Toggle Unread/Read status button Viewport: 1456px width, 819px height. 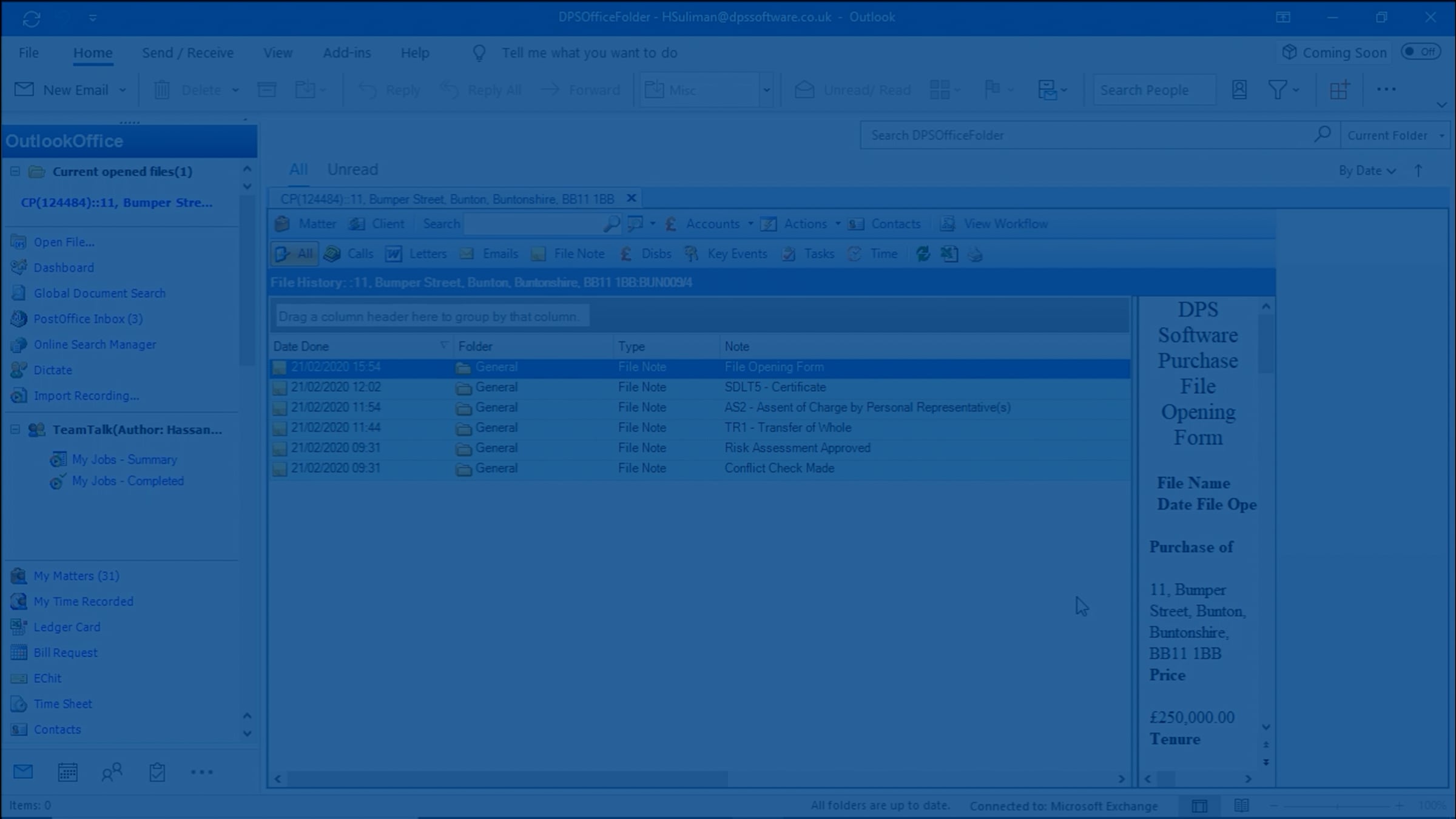coord(852,90)
